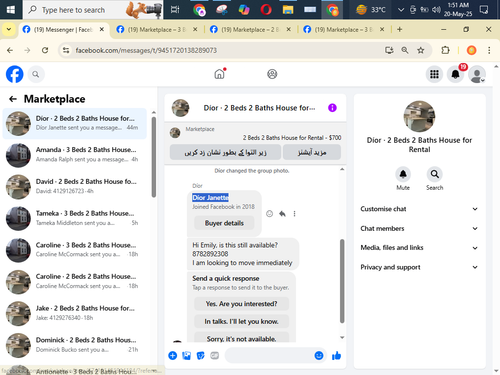React to message with emoji icon

click(x=269, y=214)
